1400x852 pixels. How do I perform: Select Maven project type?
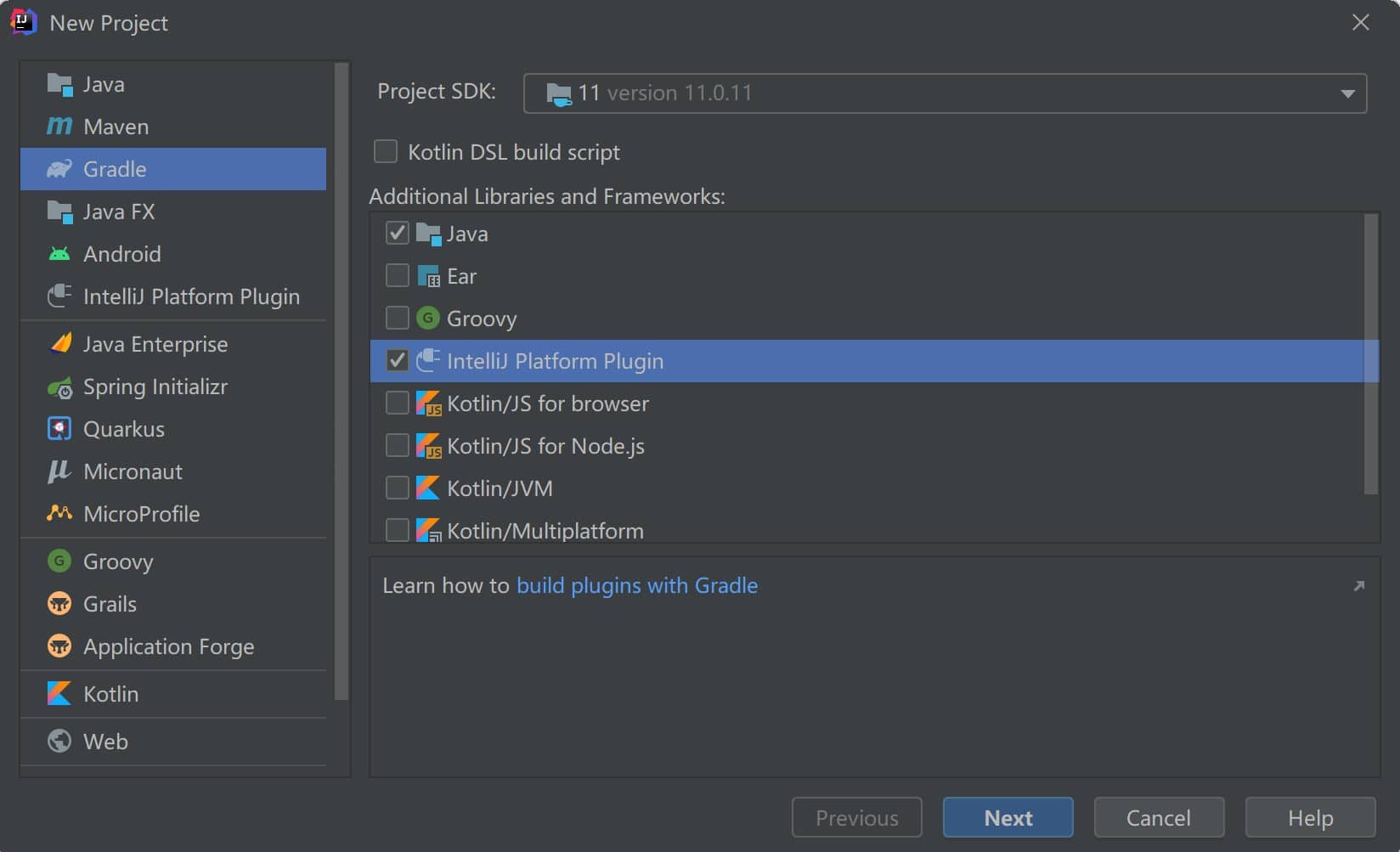(173, 127)
